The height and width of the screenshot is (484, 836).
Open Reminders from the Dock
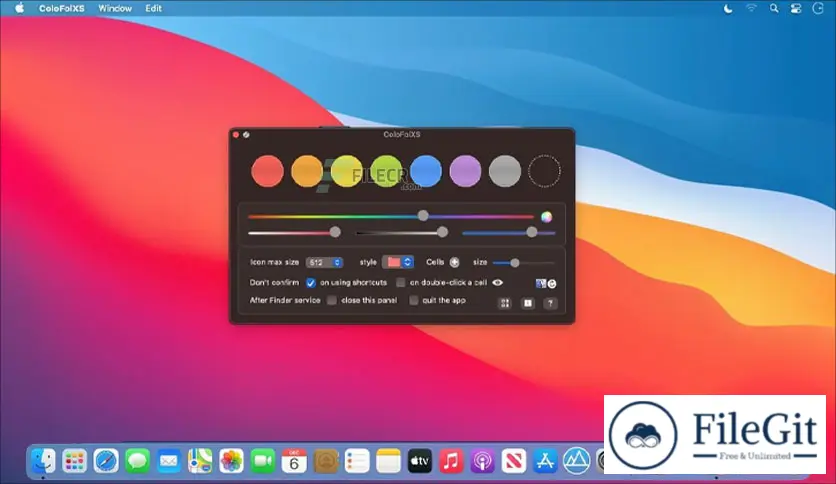(357, 461)
